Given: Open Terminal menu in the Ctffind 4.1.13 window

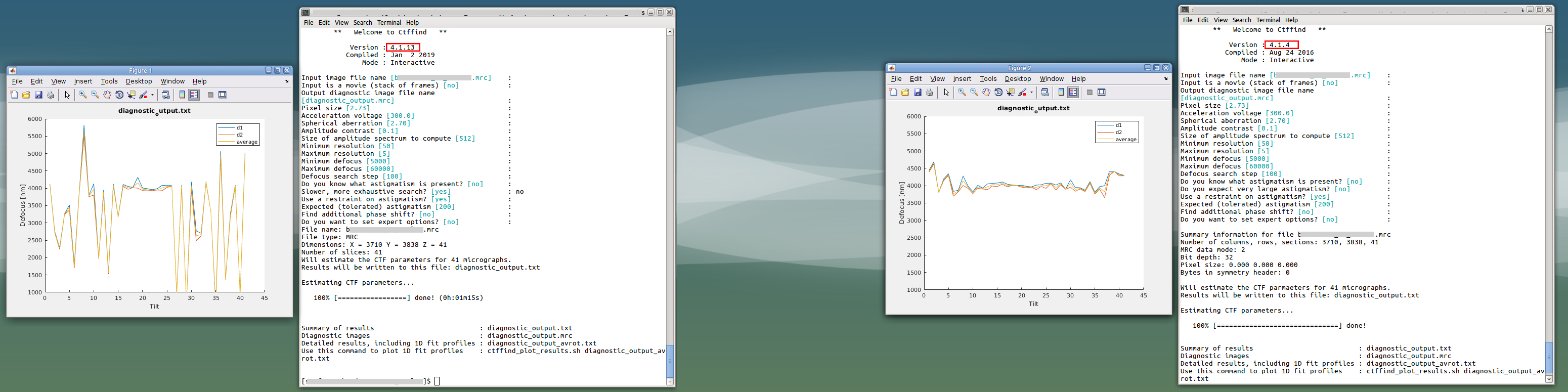Looking at the screenshot, I should (389, 23).
